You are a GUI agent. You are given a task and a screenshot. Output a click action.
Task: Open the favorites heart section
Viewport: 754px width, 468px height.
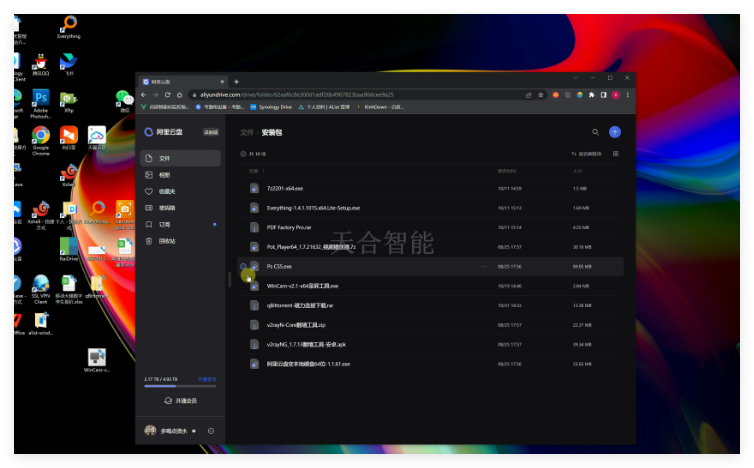[x=180, y=191]
